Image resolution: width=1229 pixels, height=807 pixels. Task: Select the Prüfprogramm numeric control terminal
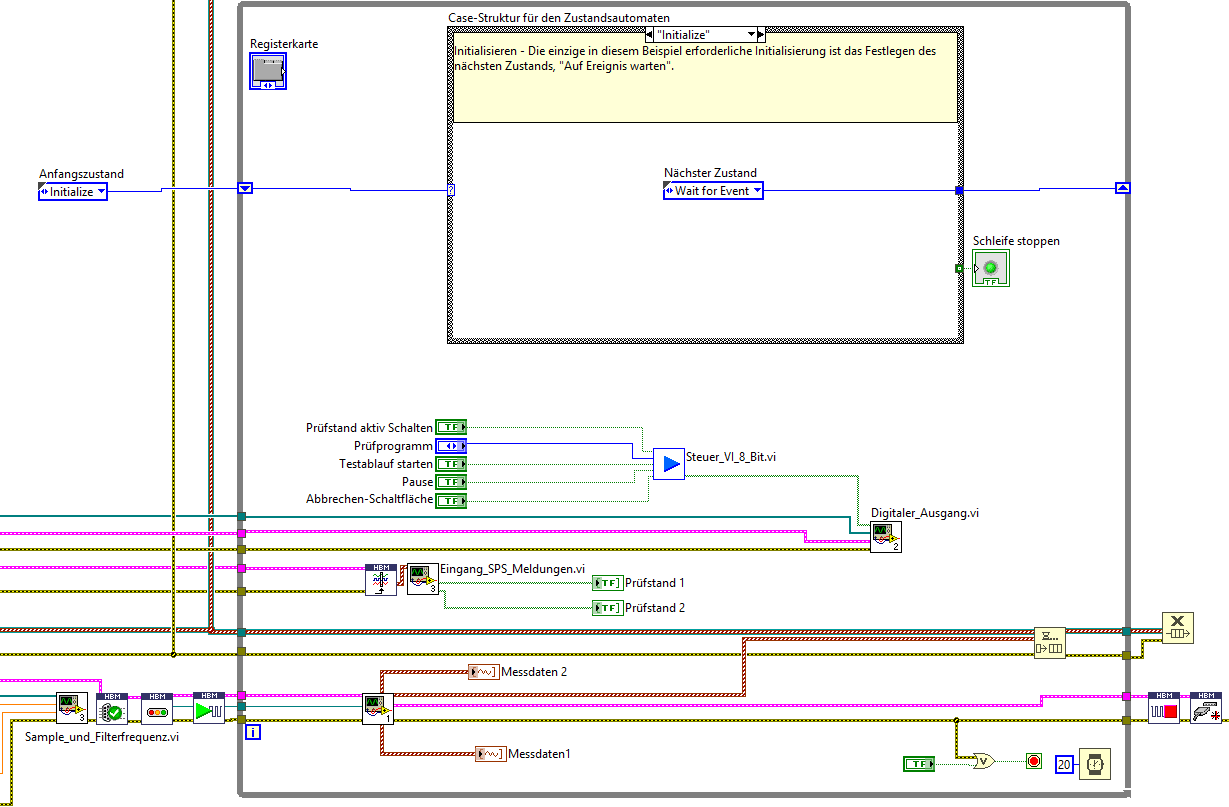(x=451, y=445)
